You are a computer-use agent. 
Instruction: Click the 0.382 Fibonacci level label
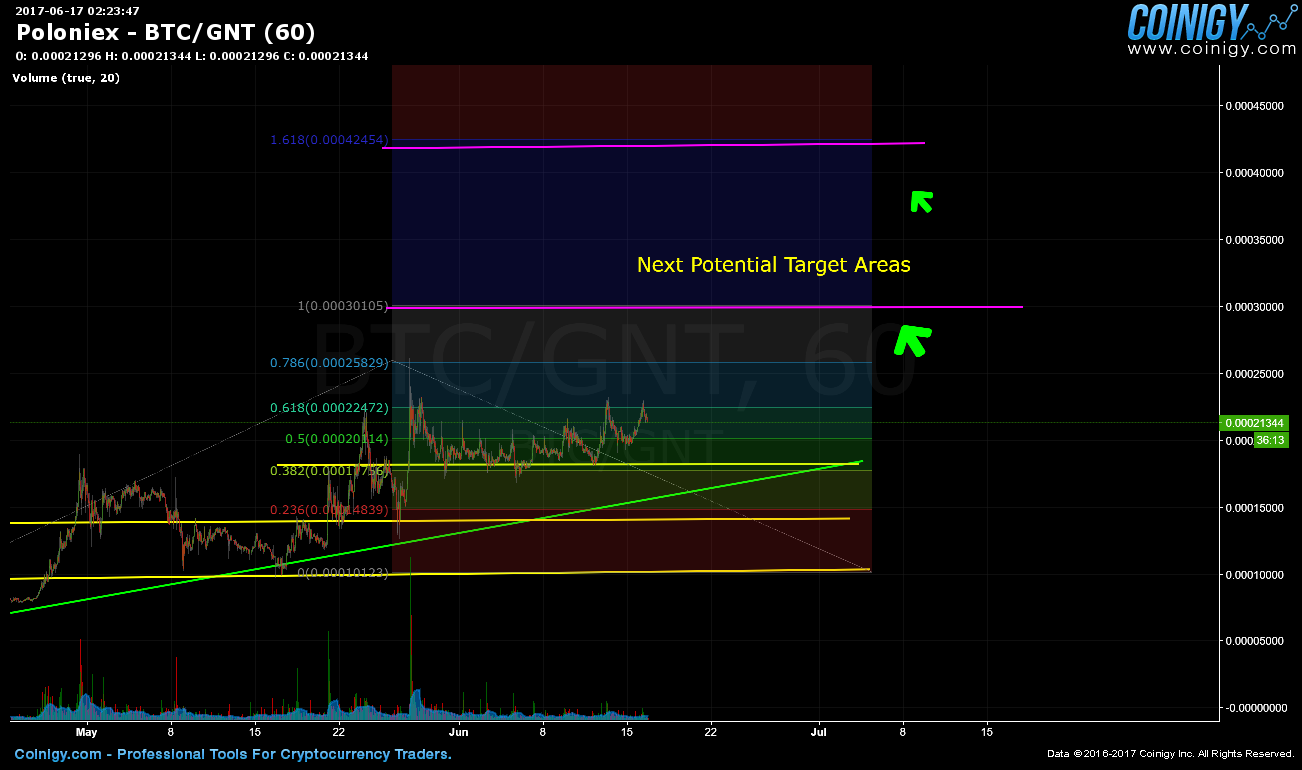[x=329, y=471]
